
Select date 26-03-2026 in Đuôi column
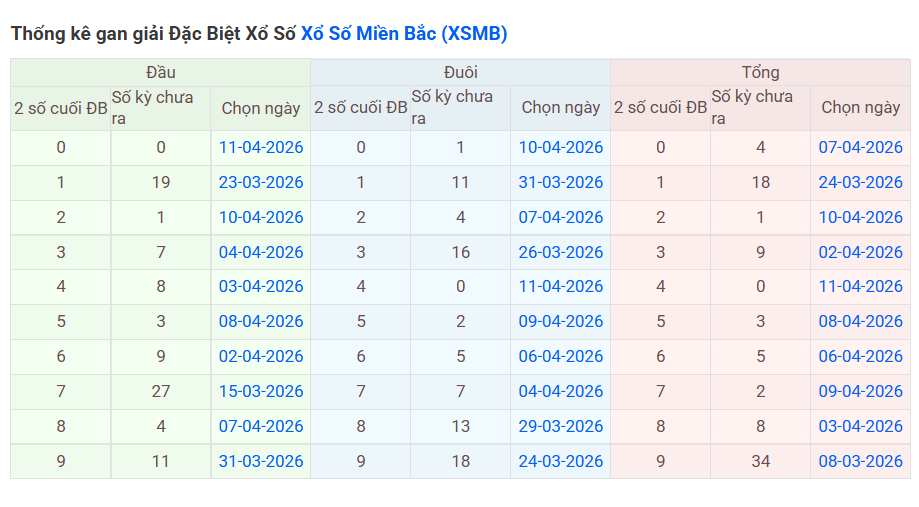point(560,252)
